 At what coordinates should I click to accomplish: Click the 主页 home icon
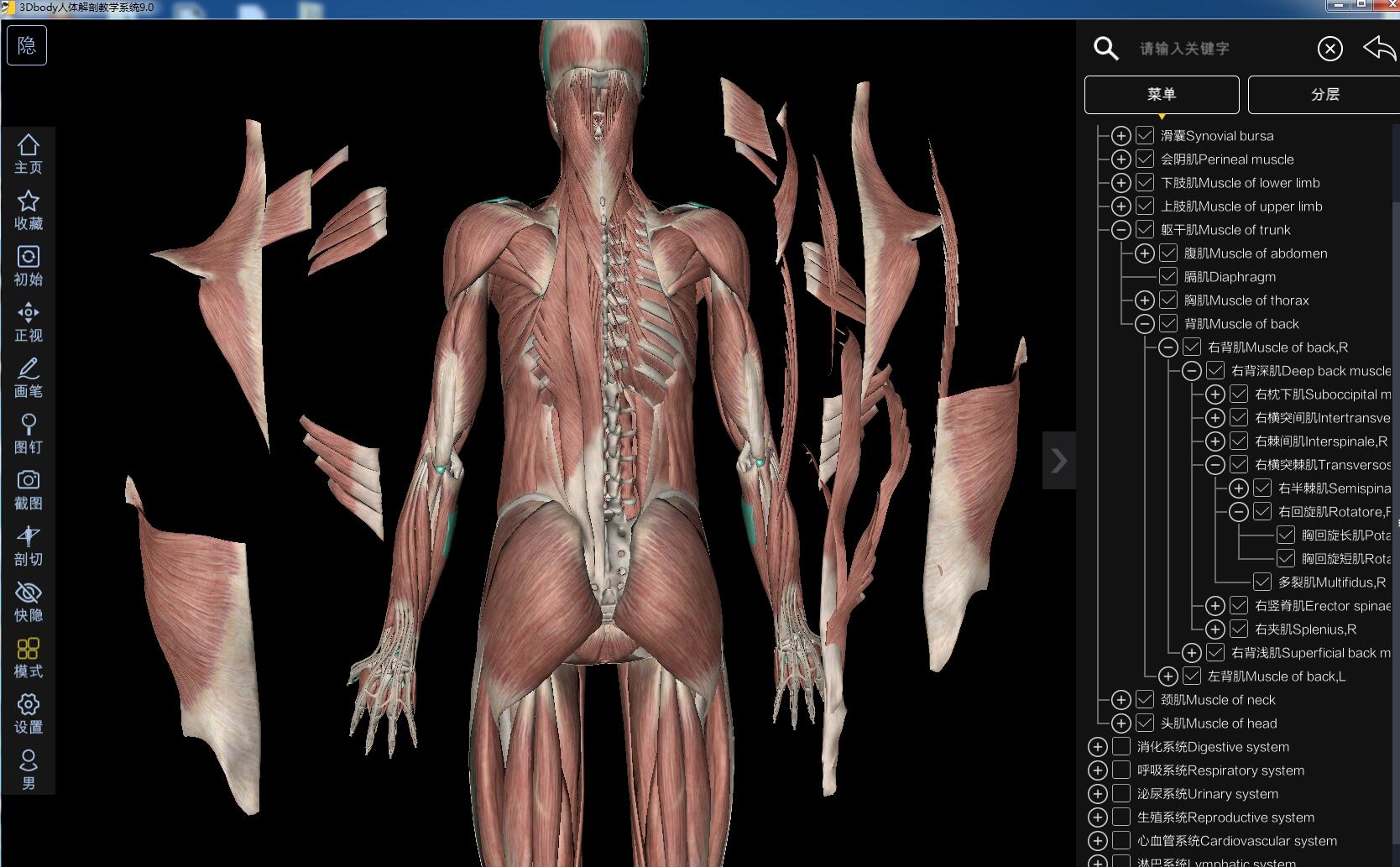click(28, 154)
